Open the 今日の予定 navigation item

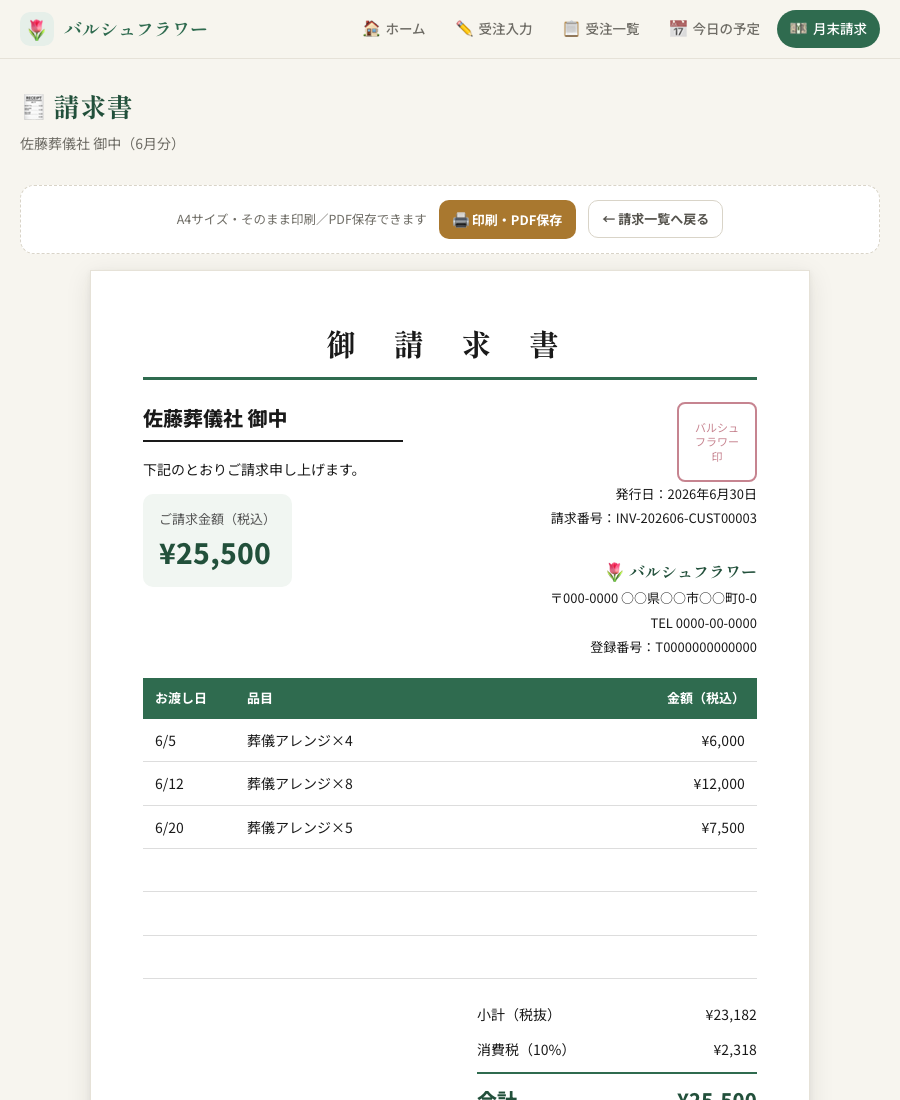click(714, 29)
